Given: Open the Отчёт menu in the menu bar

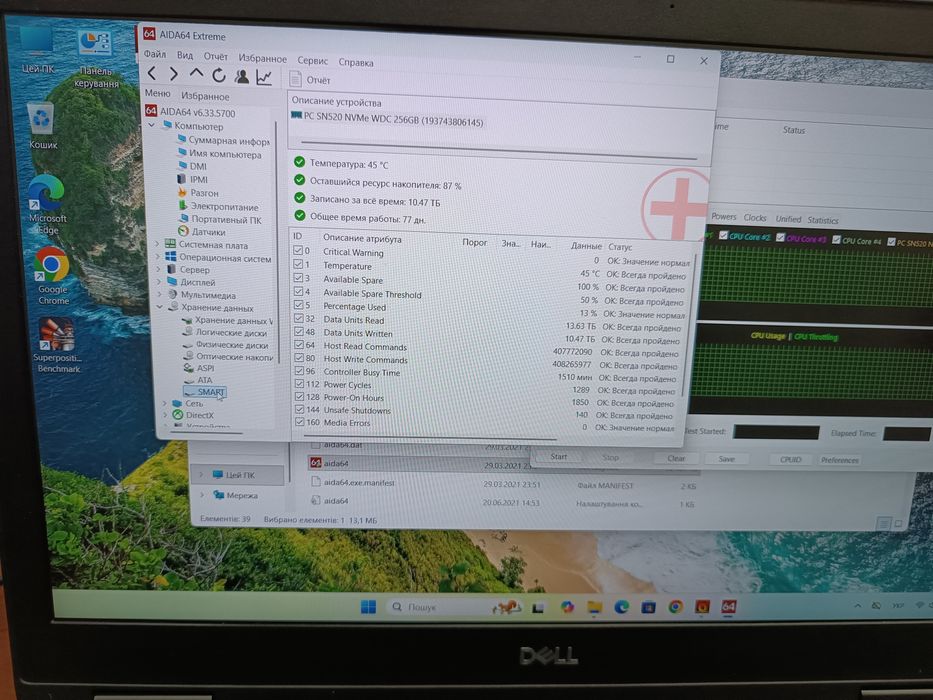Looking at the screenshot, I should tap(215, 57).
